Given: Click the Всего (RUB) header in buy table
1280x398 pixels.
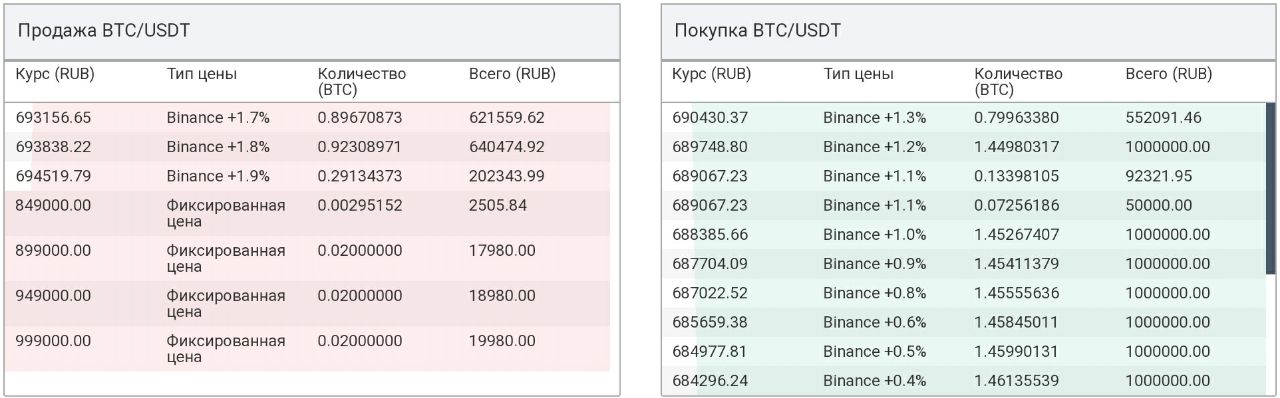Looking at the screenshot, I should pyautogui.click(x=1168, y=74).
